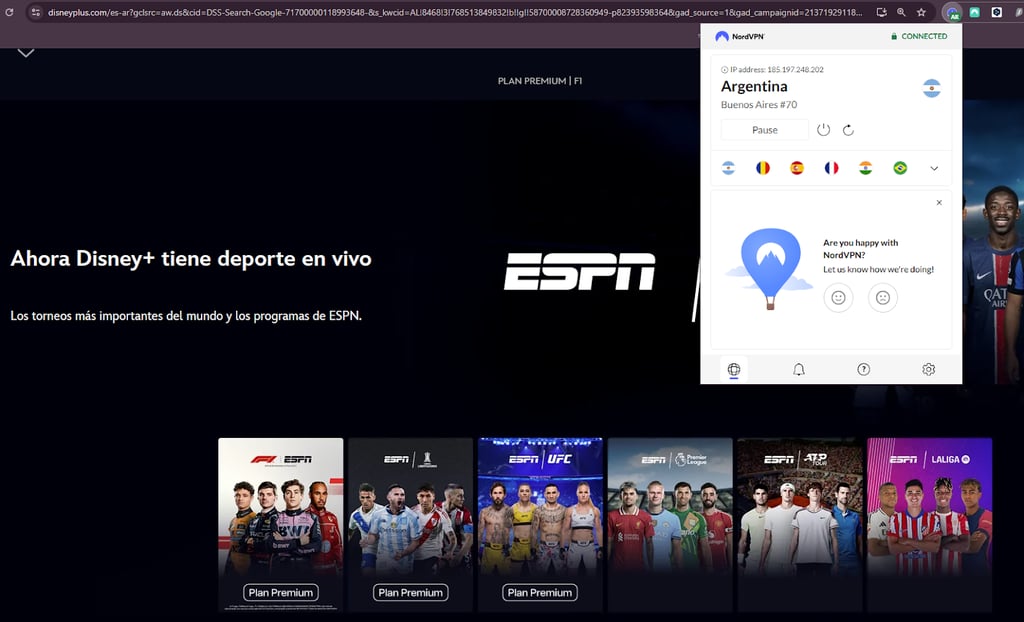
Task: Open site information icon in address bar
Action: click(x=37, y=12)
